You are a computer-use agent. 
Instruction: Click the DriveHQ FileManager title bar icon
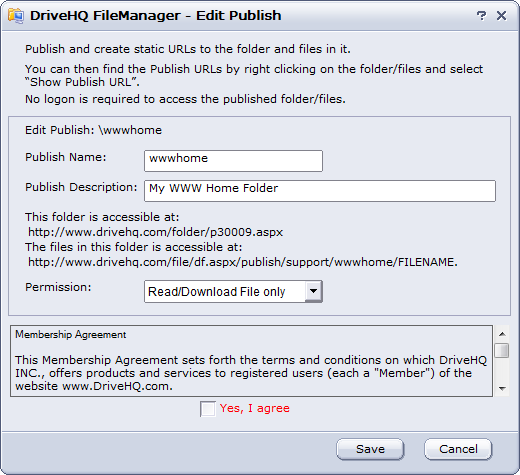coord(16,16)
